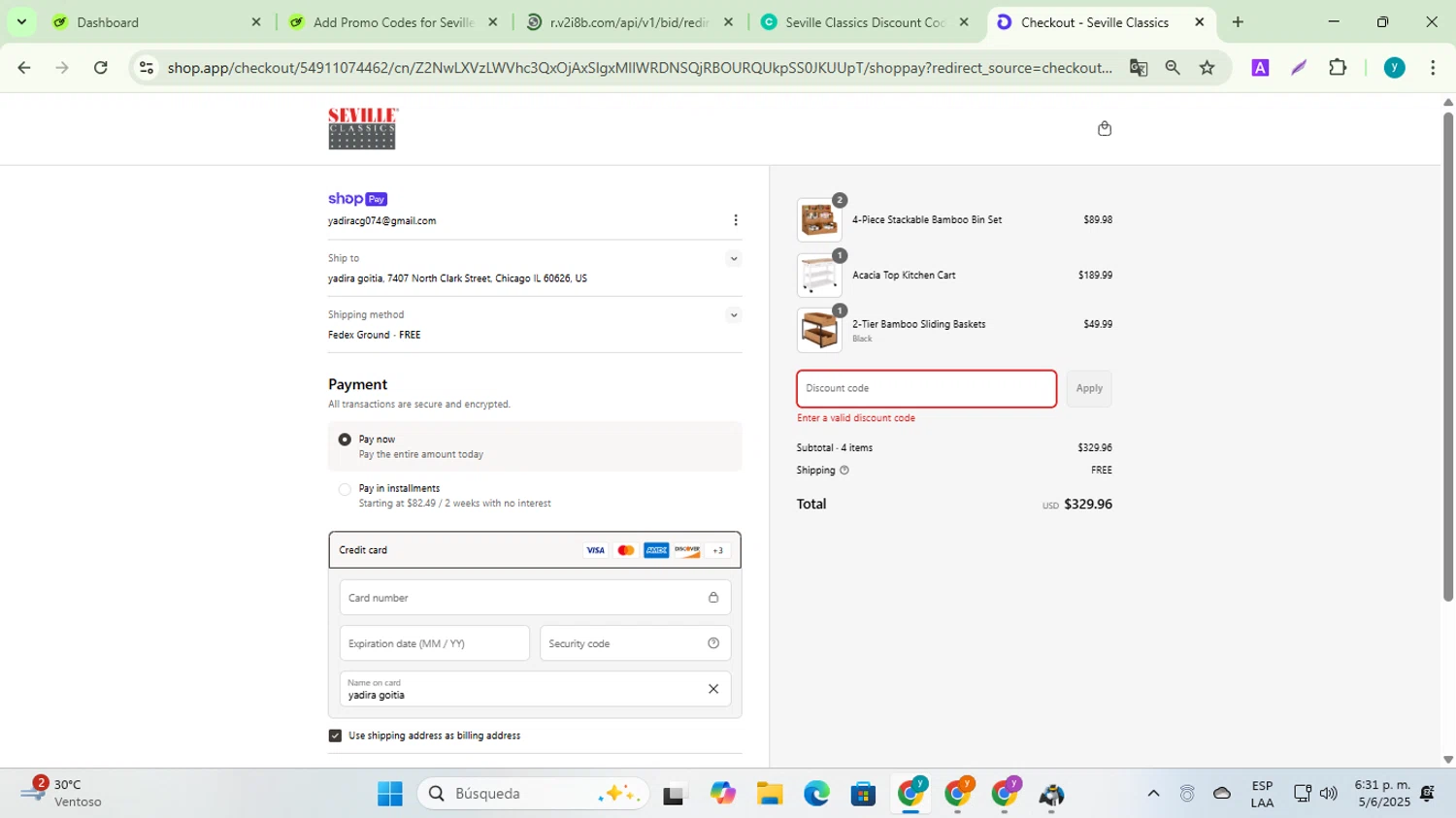Open the browser zoom indicator
The height and width of the screenshot is (818, 1456).
[x=1173, y=67]
